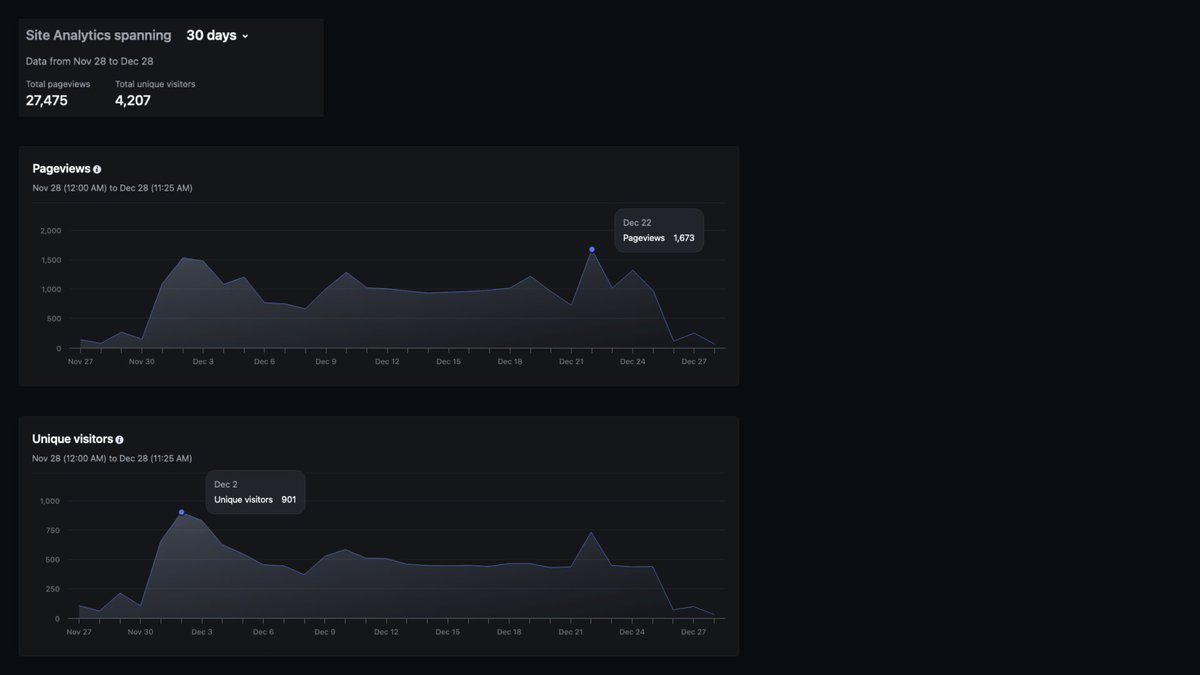Click Dec 9 label on Unique visitors chart

click(326, 632)
